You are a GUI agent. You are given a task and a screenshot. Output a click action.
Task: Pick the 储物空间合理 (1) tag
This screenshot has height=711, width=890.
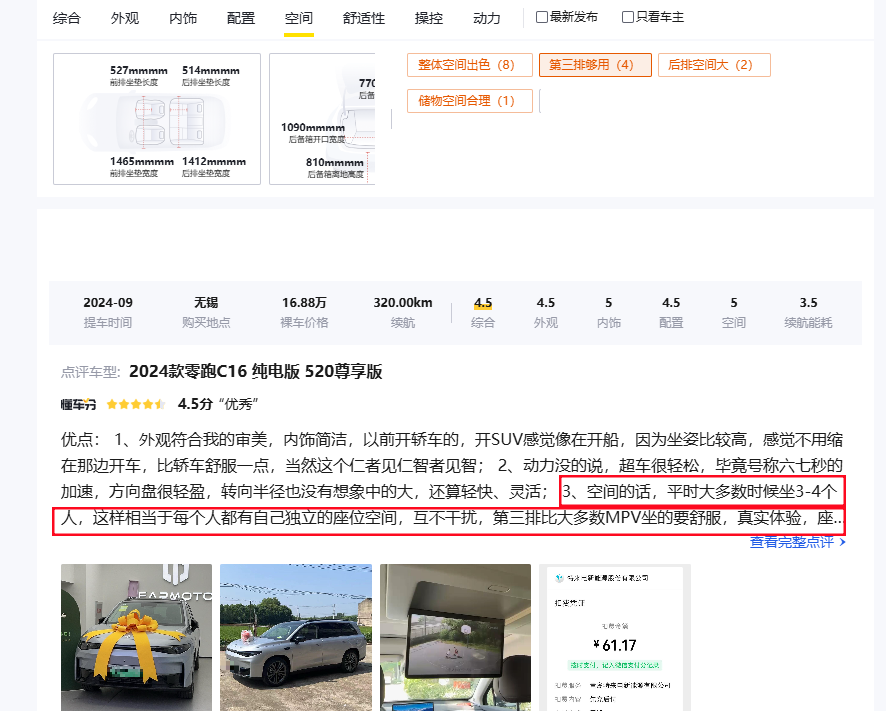coord(469,101)
